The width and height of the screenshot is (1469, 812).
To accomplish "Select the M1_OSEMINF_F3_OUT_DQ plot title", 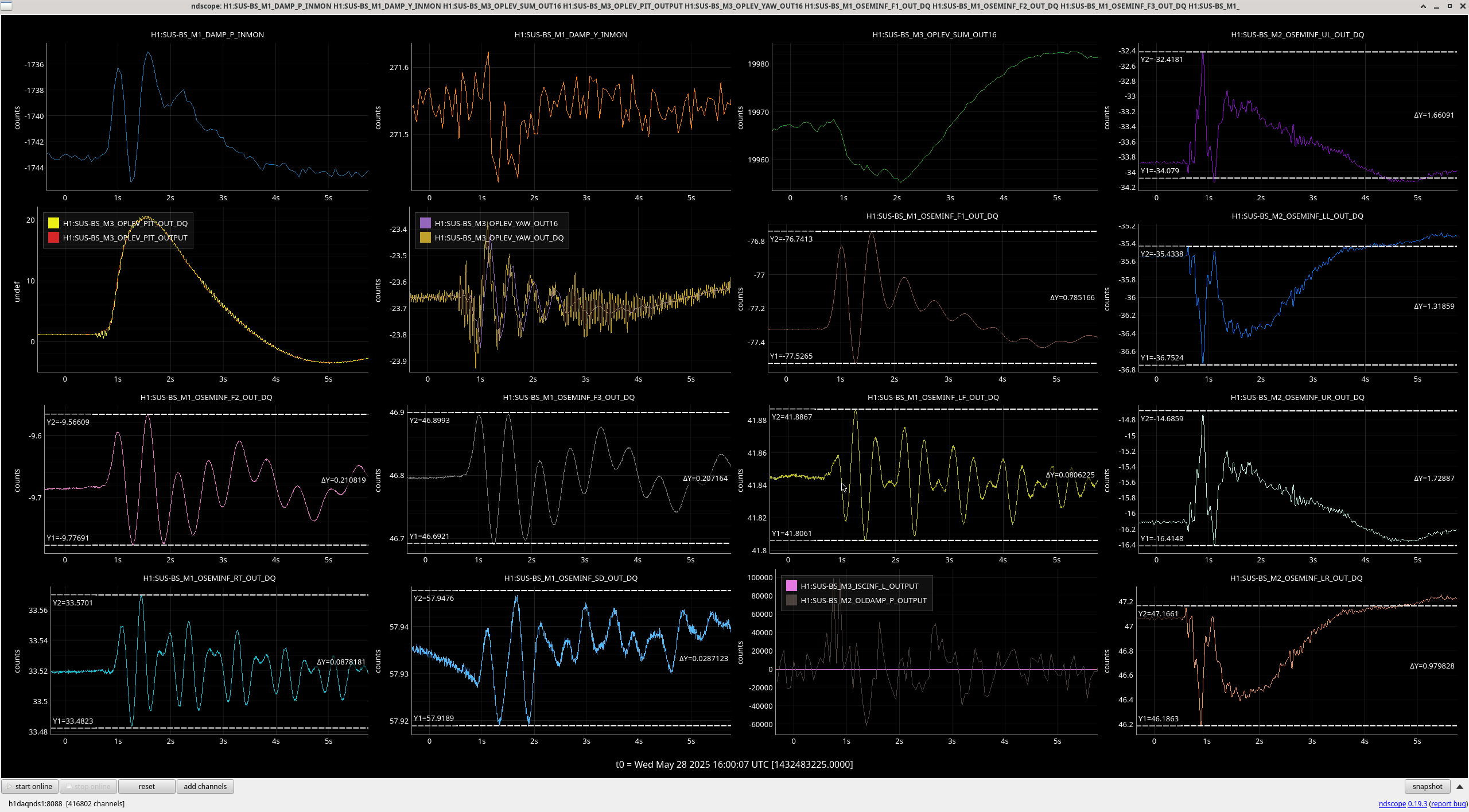I will (x=569, y=397).
